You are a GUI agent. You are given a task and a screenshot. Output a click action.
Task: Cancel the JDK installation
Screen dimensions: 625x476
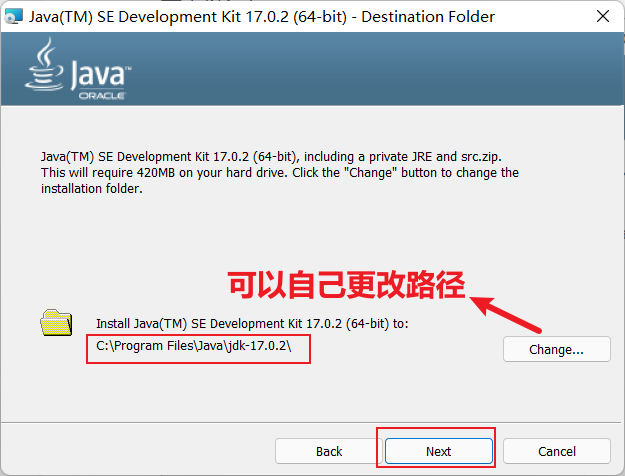(557, 451)
